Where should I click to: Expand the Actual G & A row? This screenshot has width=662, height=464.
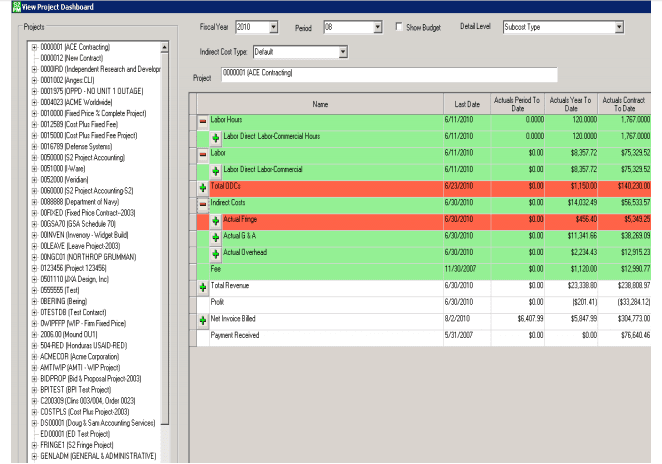pyautogui.click(x=216, y=237)
